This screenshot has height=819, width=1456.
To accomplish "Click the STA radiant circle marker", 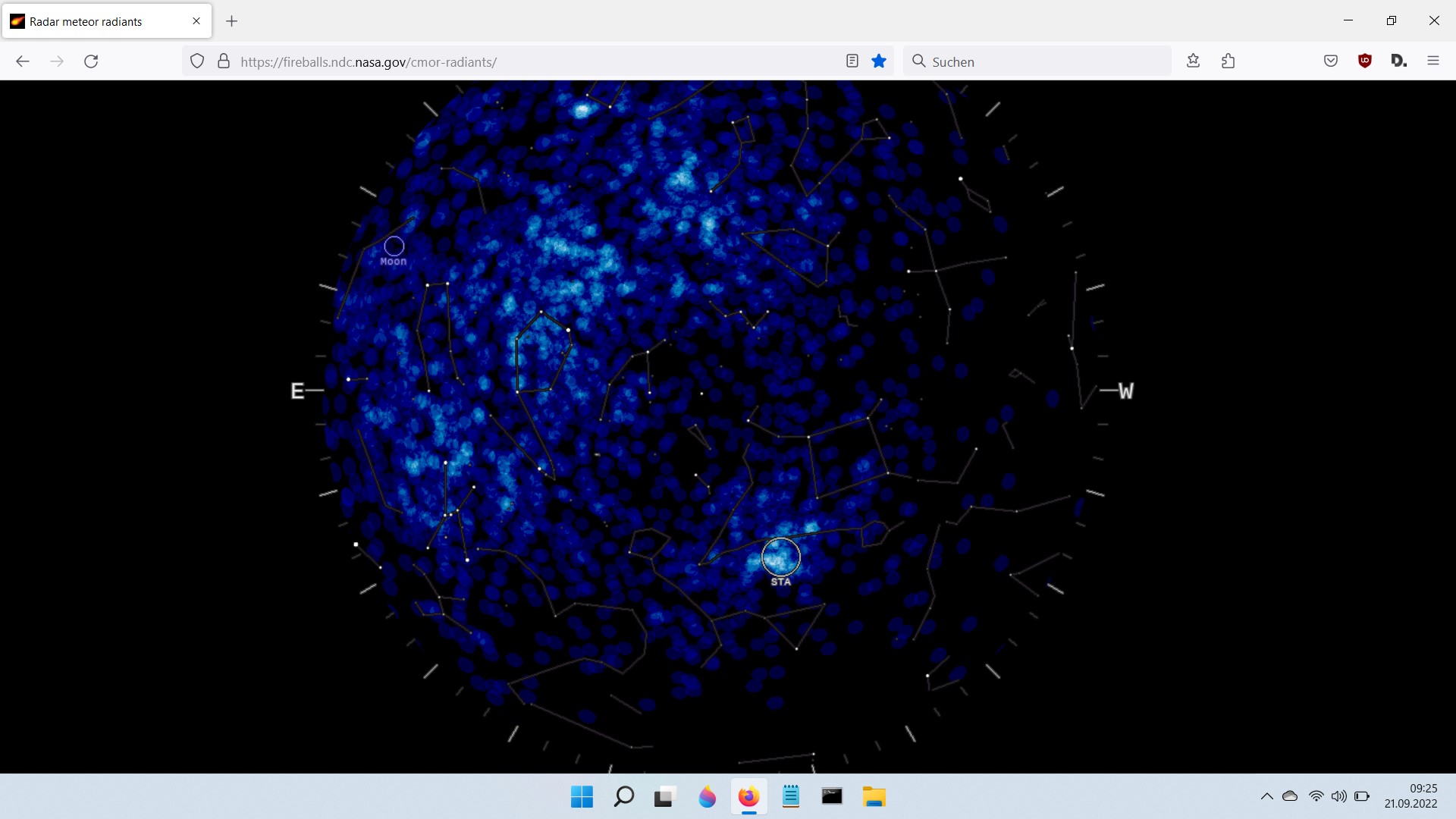I will click(780, 557).
